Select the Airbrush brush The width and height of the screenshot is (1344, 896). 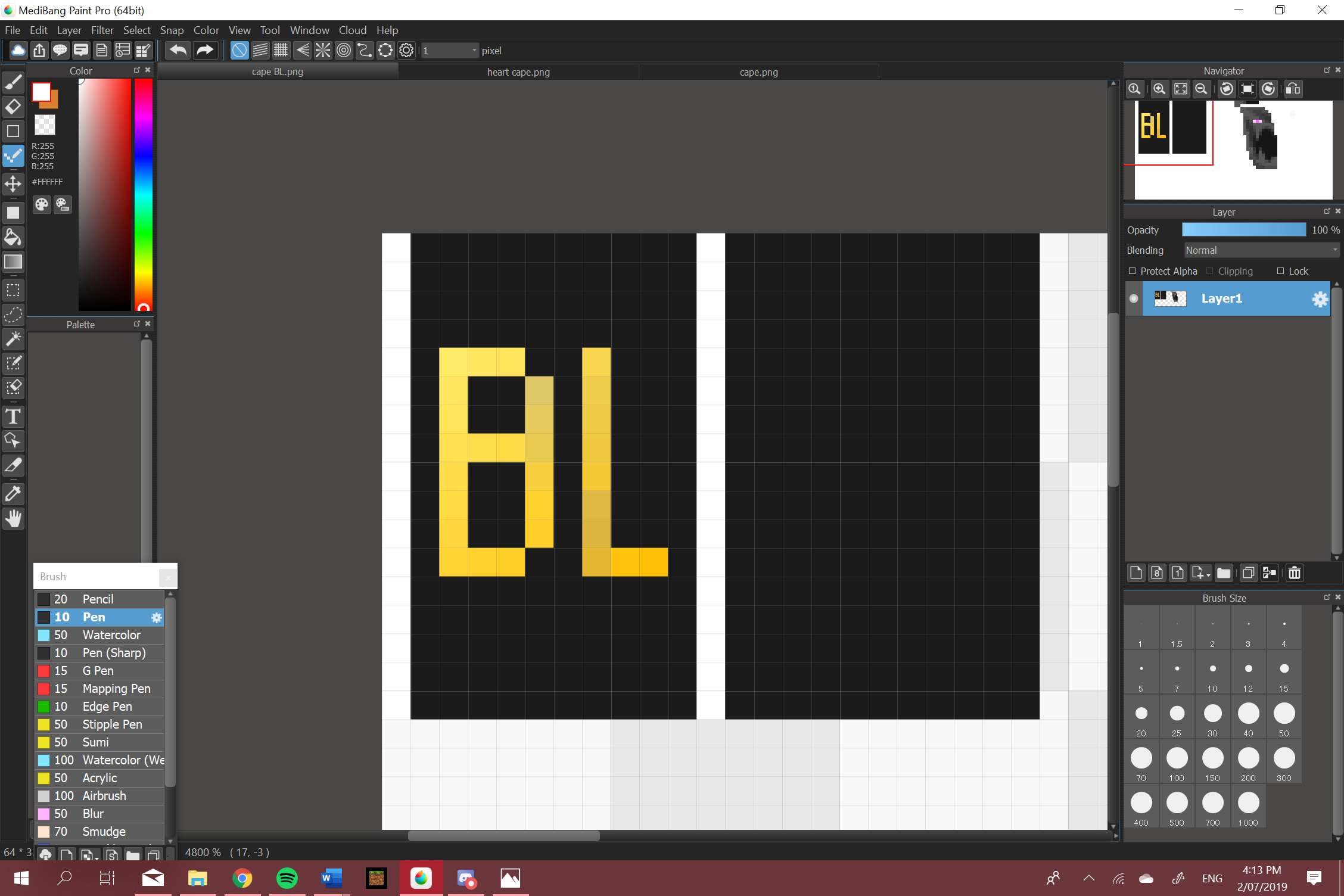[99, 796]
